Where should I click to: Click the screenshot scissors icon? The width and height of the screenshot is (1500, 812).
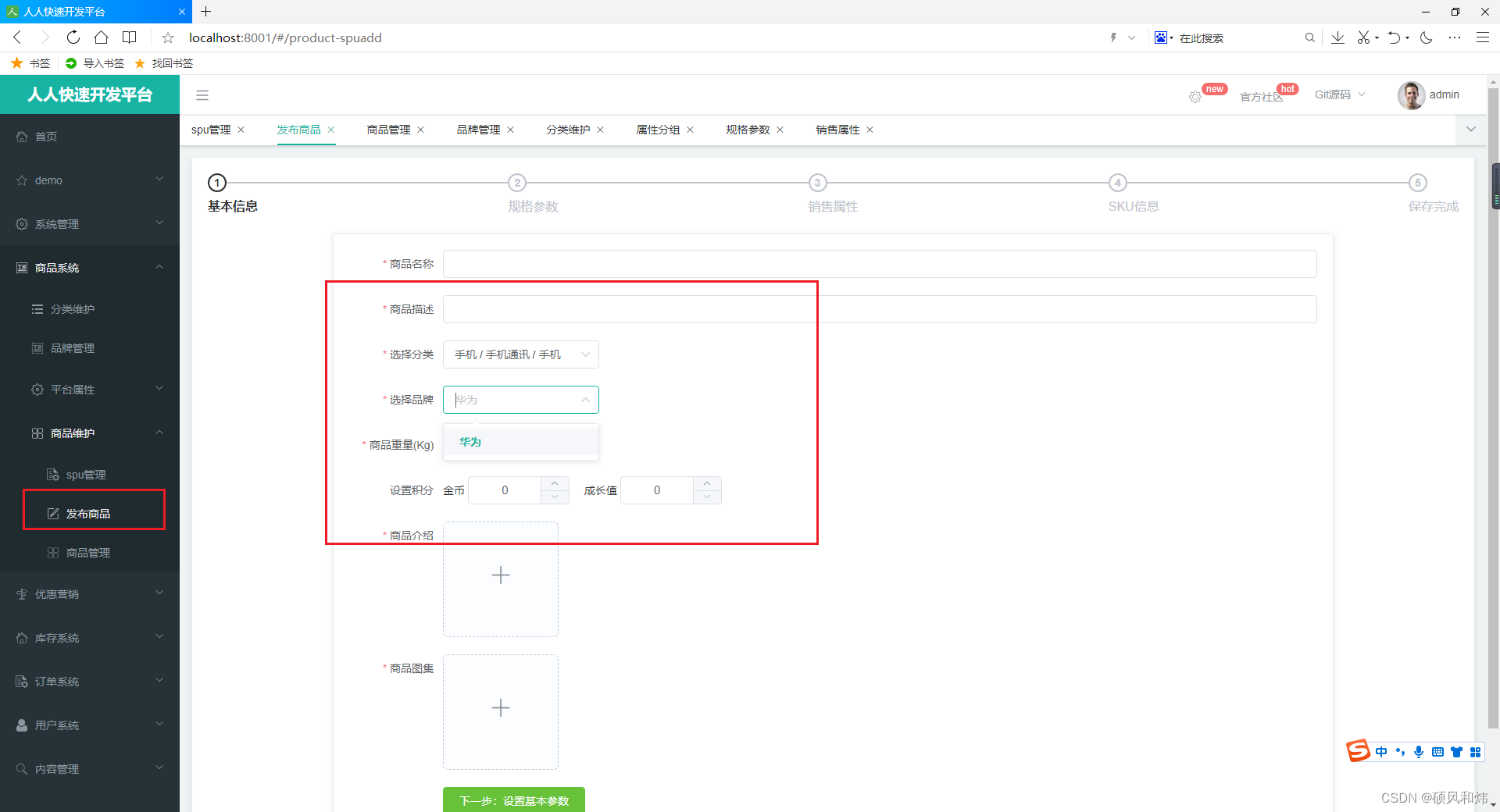pyautogui.click(x=1363, y=37)
